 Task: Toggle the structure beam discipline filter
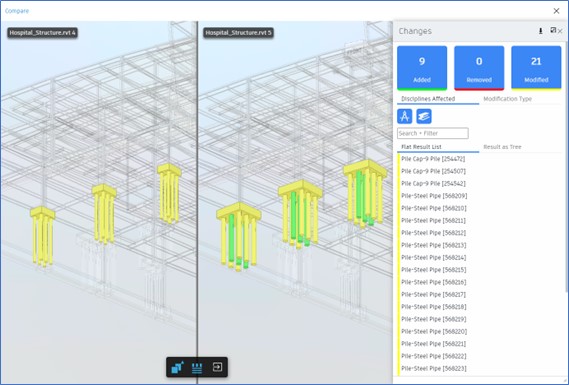click(424, 116)
